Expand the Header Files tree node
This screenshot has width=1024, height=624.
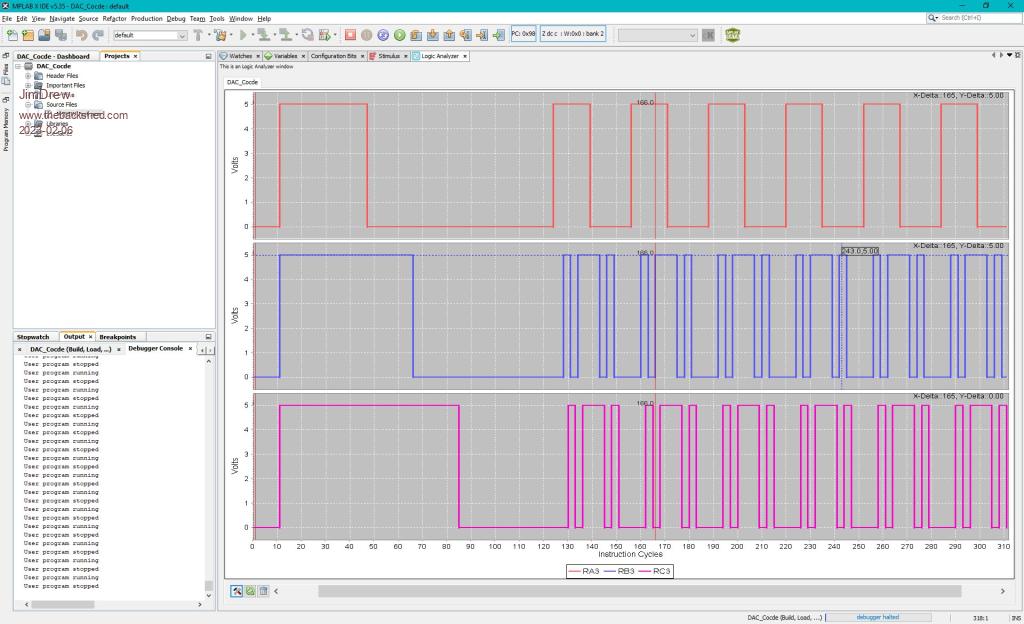pos(29,76)
